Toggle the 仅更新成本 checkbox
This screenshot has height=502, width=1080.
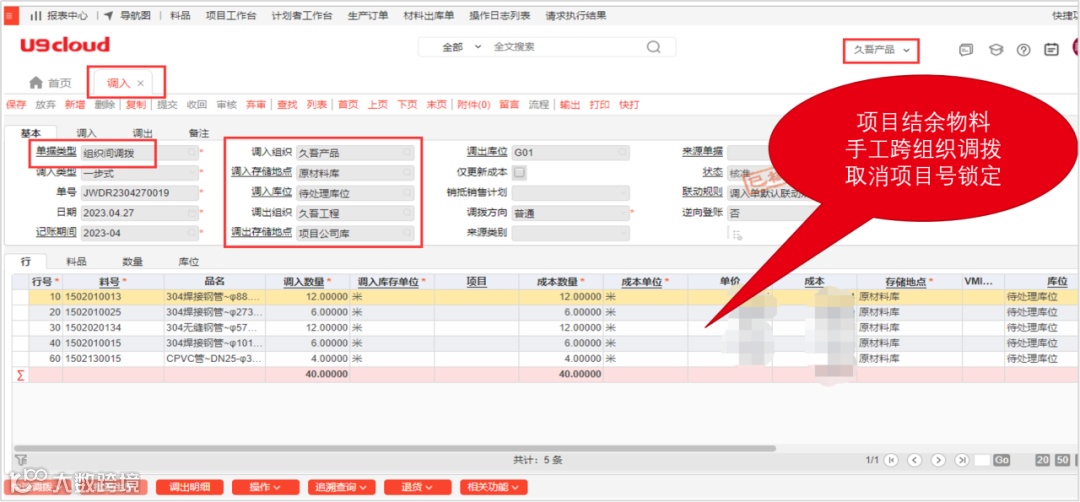click(521, 172)
